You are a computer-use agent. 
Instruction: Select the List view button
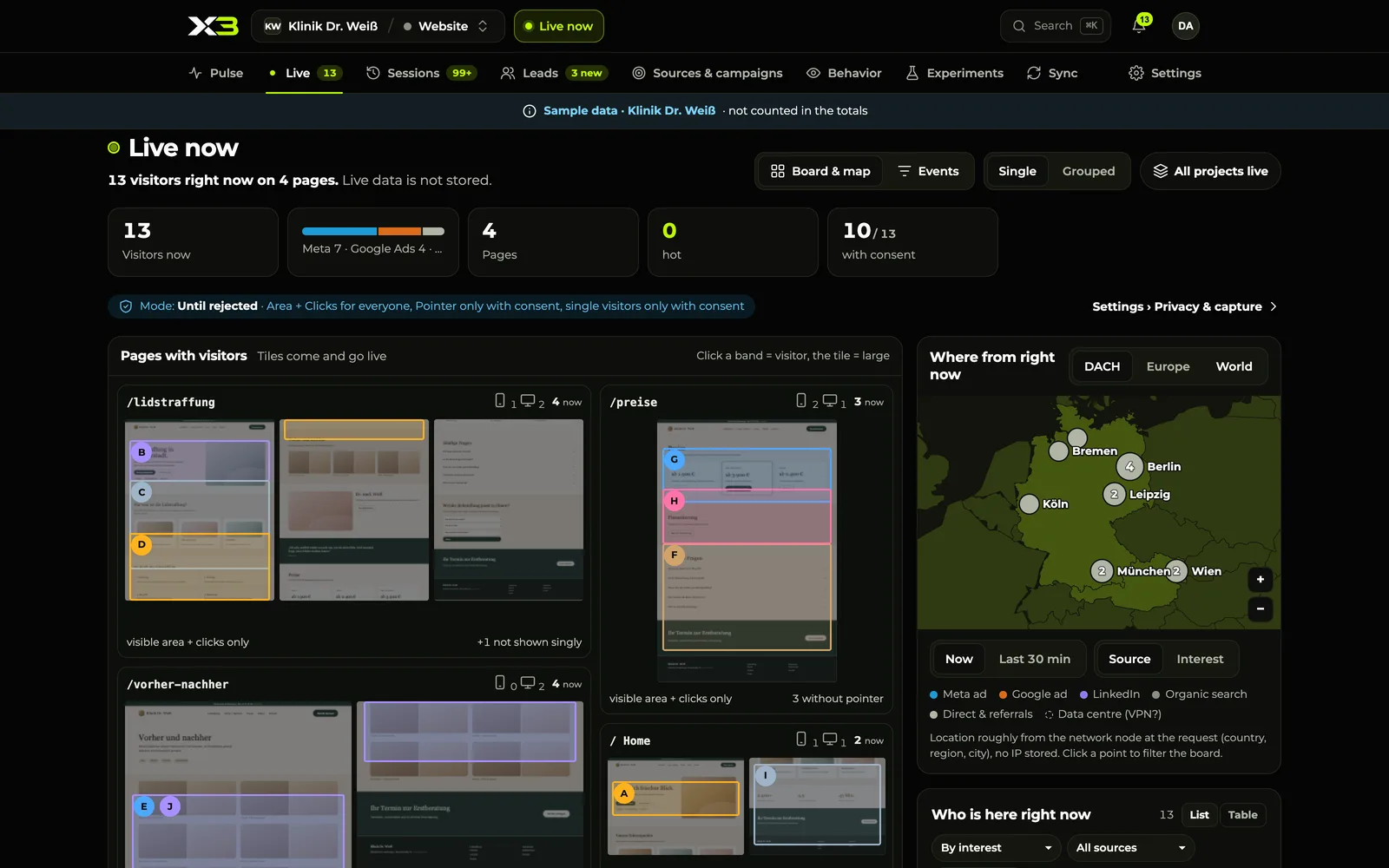click(1199, 815)
